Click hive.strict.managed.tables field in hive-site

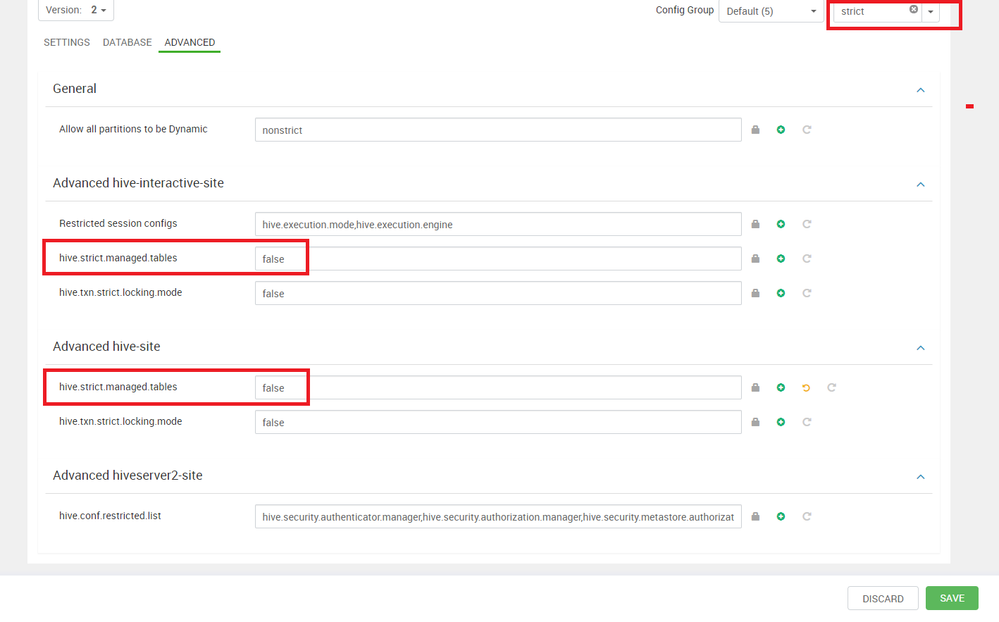pyautogui.click(x=498, y=387)
